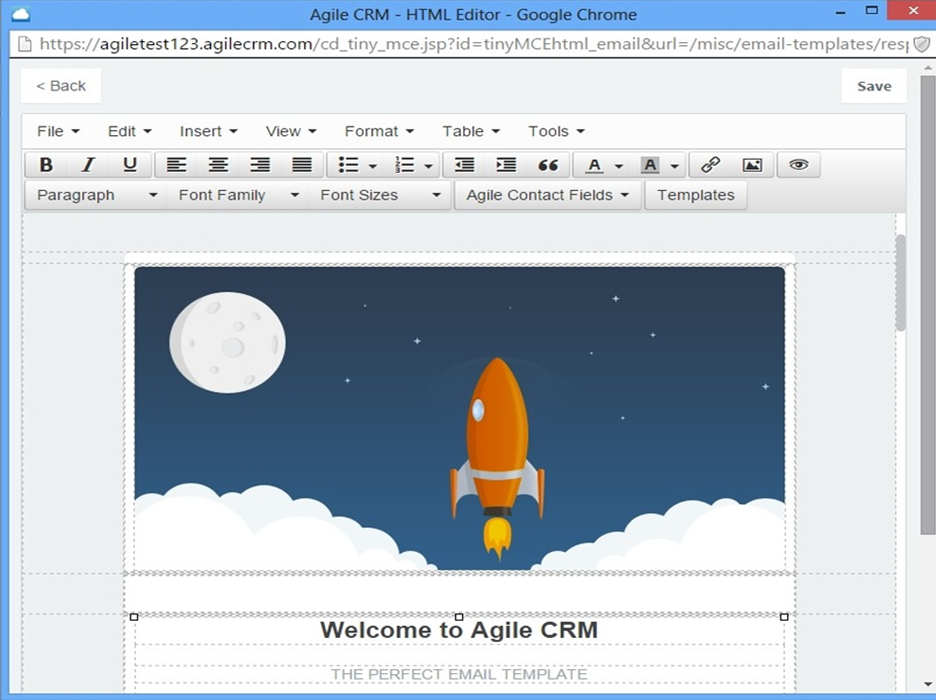This screenshot has width=936, height=700.
Task: Increase the indent
Action: (x=506, y=165)
